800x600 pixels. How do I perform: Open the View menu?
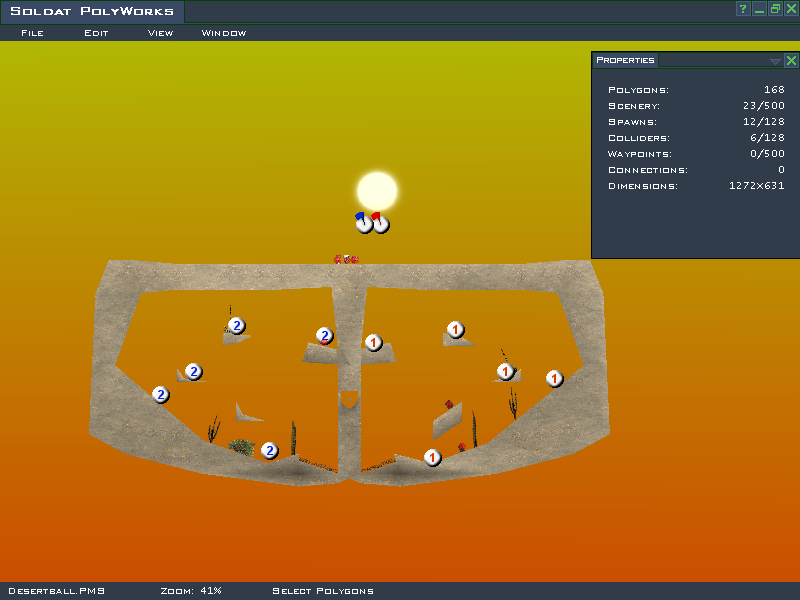(x=160, y=33)
